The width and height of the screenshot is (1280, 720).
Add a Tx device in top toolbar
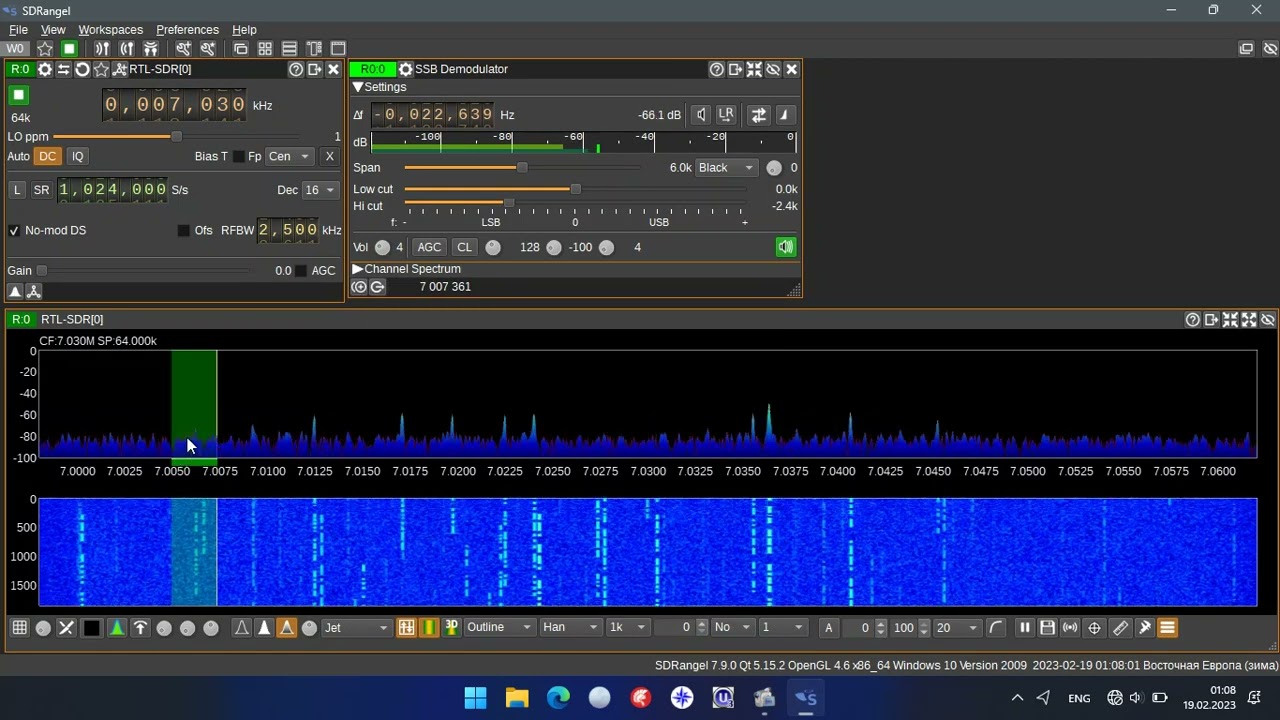(x=126, y=49)
